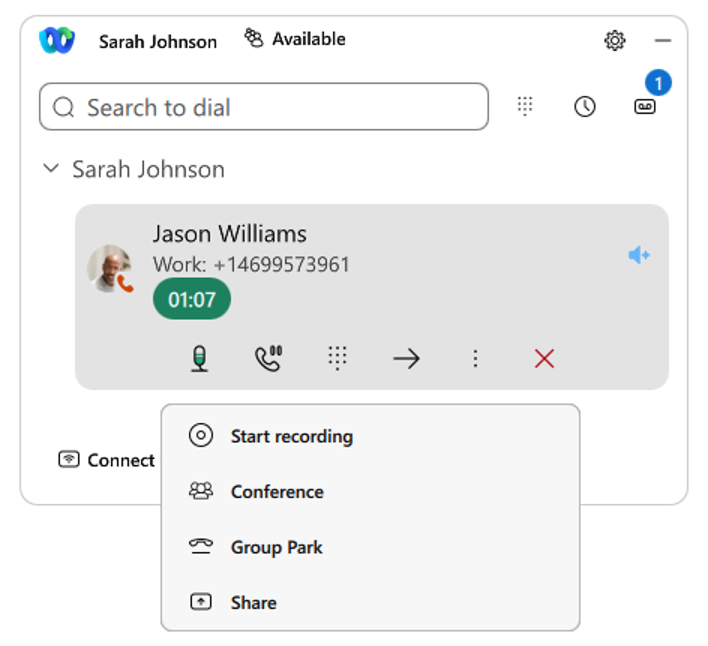The image size is (708, 646).
Task: Open settings gear icon
Action: click(x=615, y=41)
